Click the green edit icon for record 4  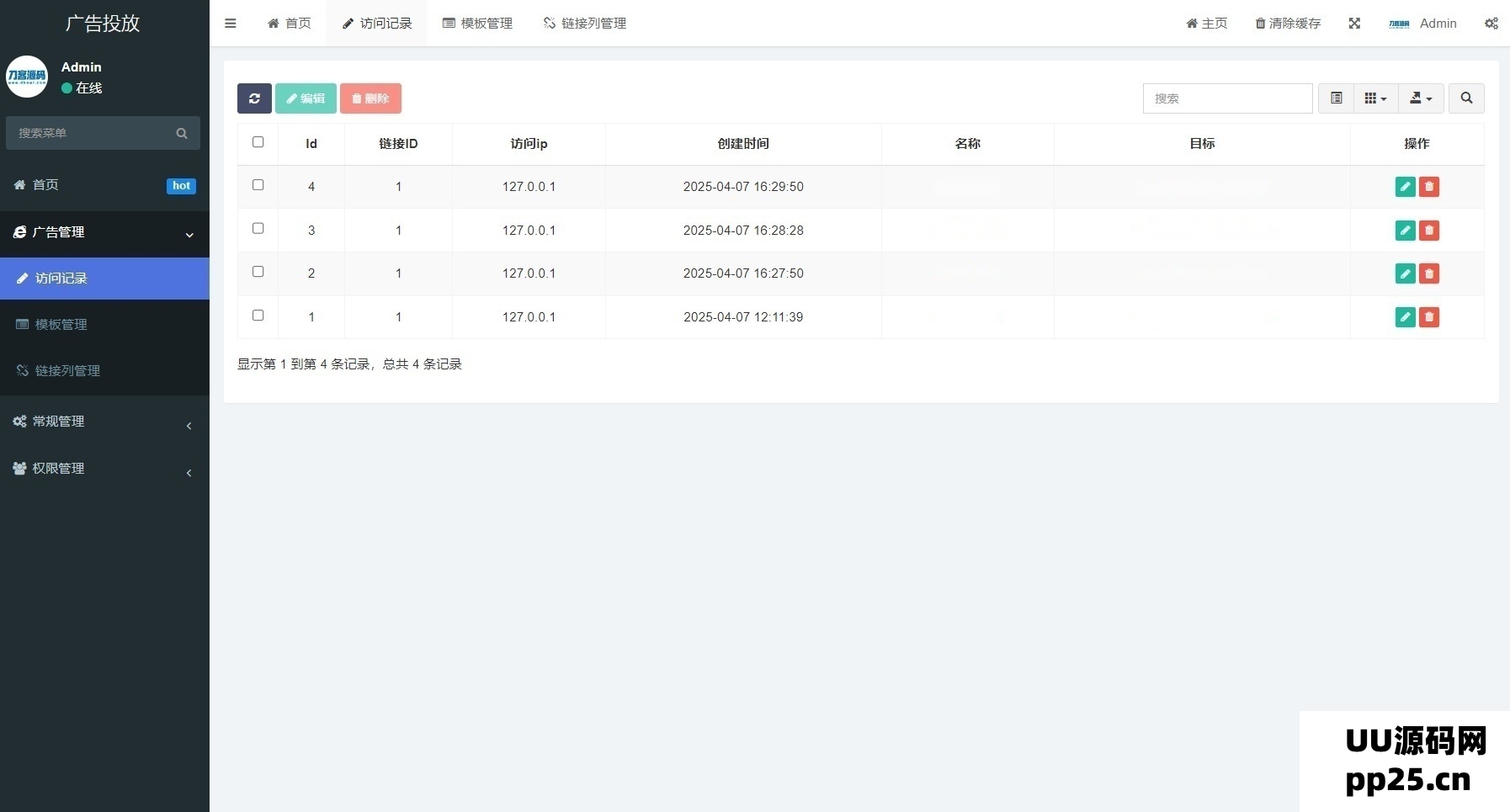point(1405,187)
